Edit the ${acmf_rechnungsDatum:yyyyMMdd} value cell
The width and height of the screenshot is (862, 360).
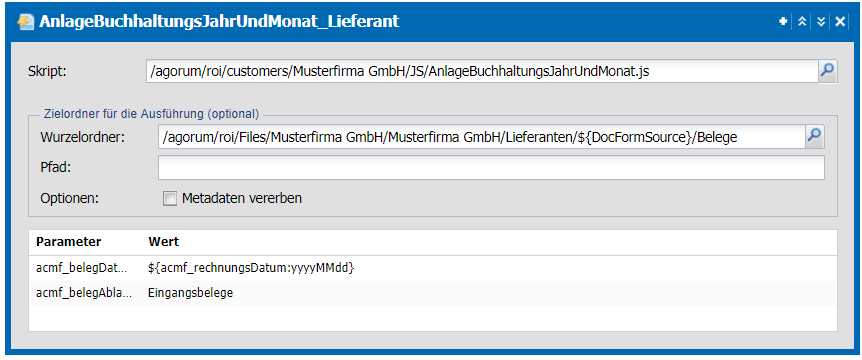(251, 268)
